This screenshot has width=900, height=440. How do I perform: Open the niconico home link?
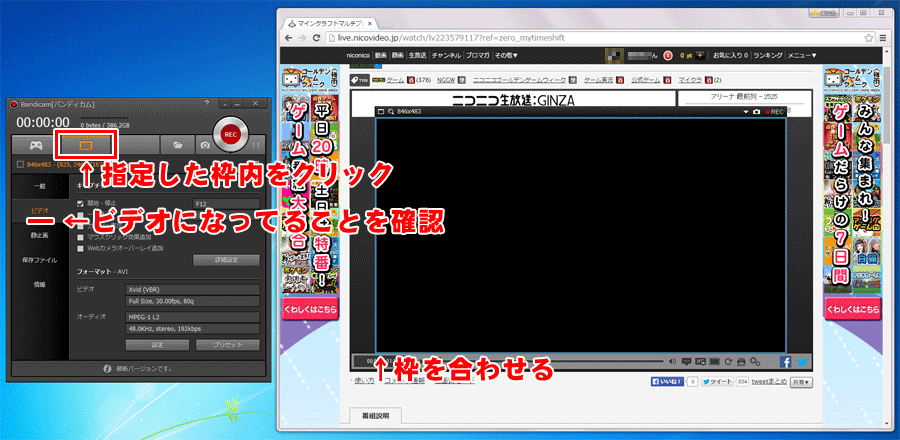pyautogui.click(x=359, y=56)
